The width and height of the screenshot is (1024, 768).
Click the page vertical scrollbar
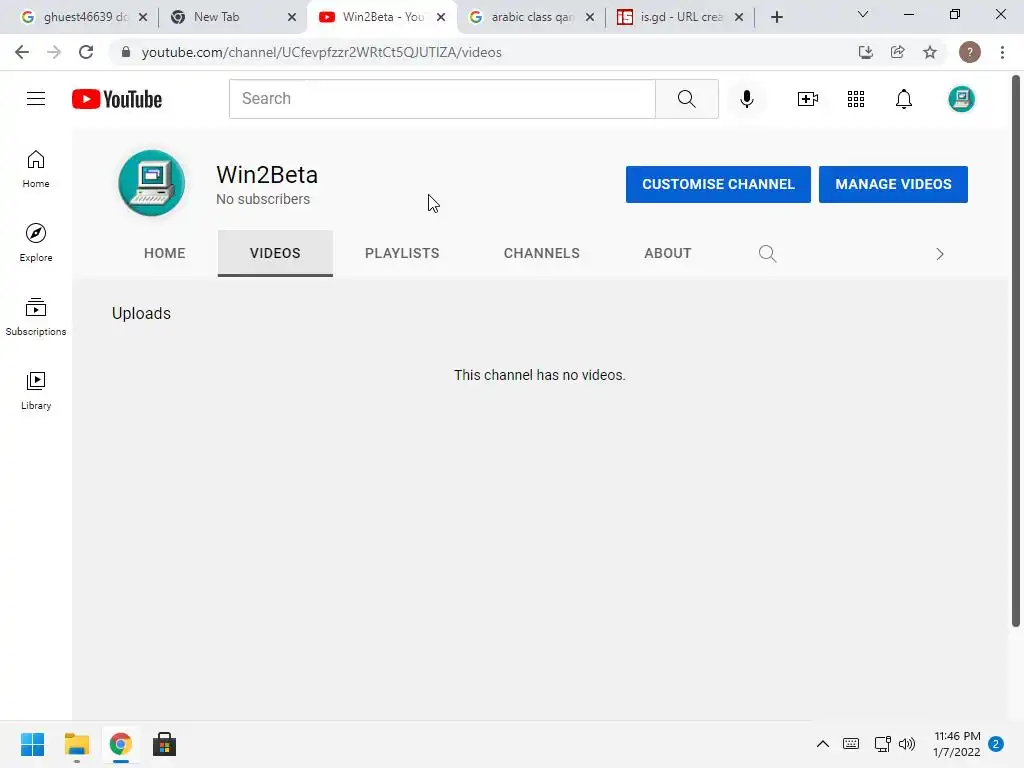pyautogui.click(x=1016, y=351)
